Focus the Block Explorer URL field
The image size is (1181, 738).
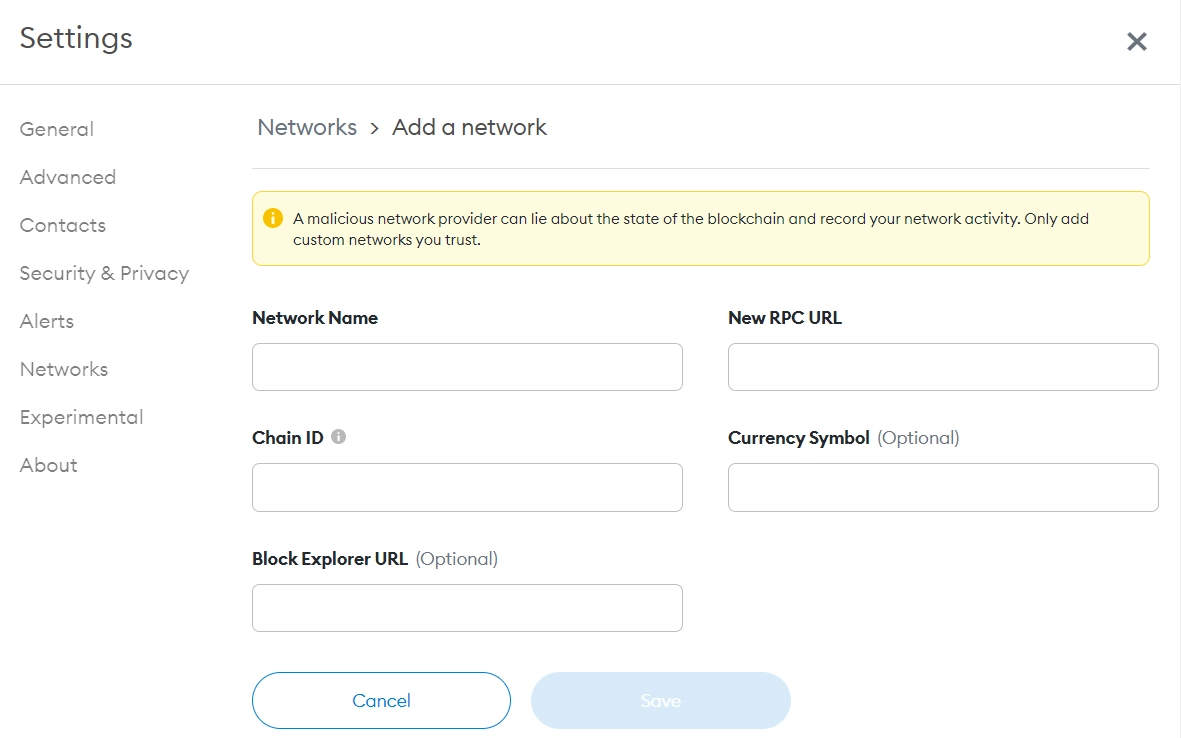point(467,608)
